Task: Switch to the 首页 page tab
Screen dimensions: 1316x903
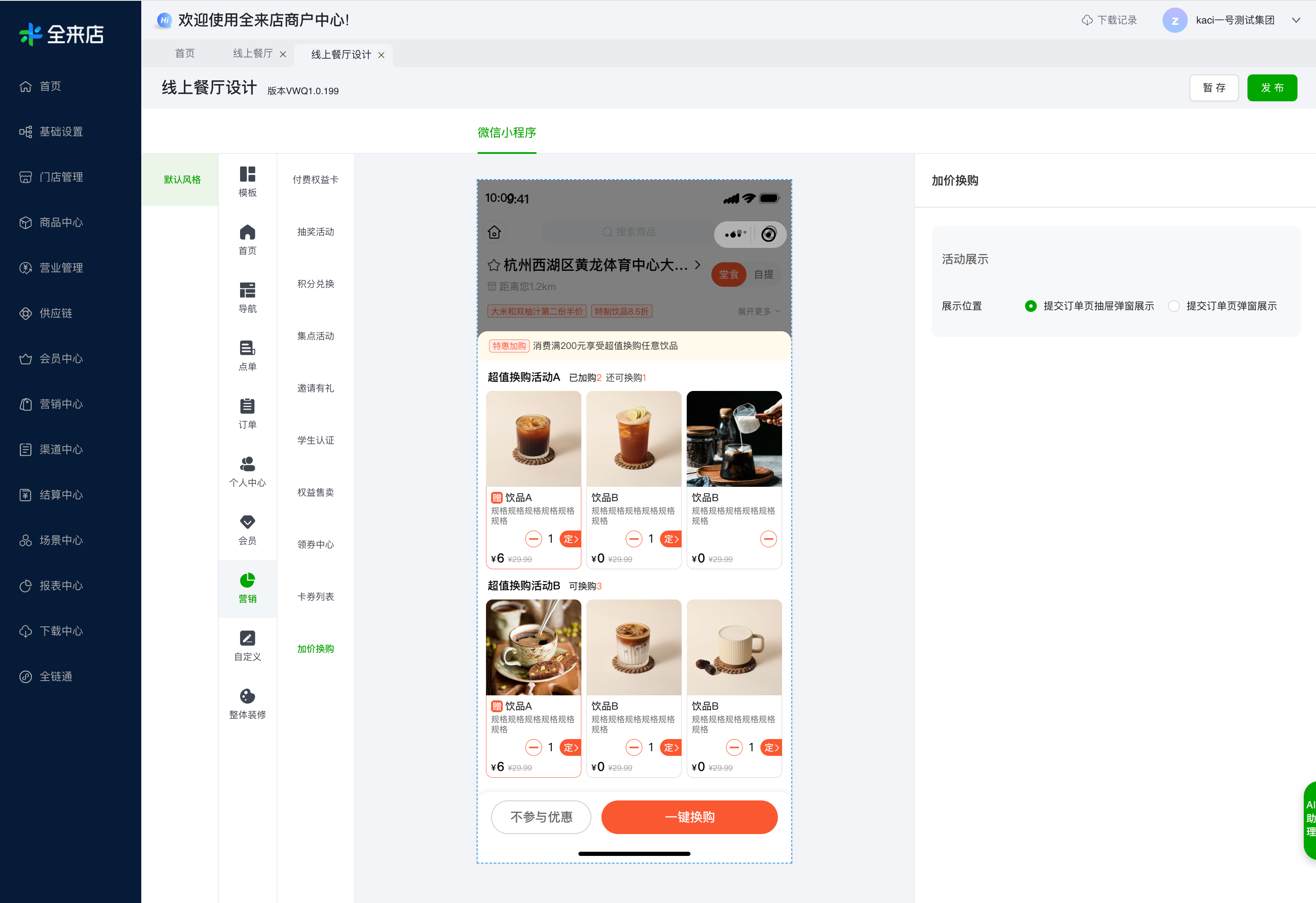Action: tap(185, 53)
